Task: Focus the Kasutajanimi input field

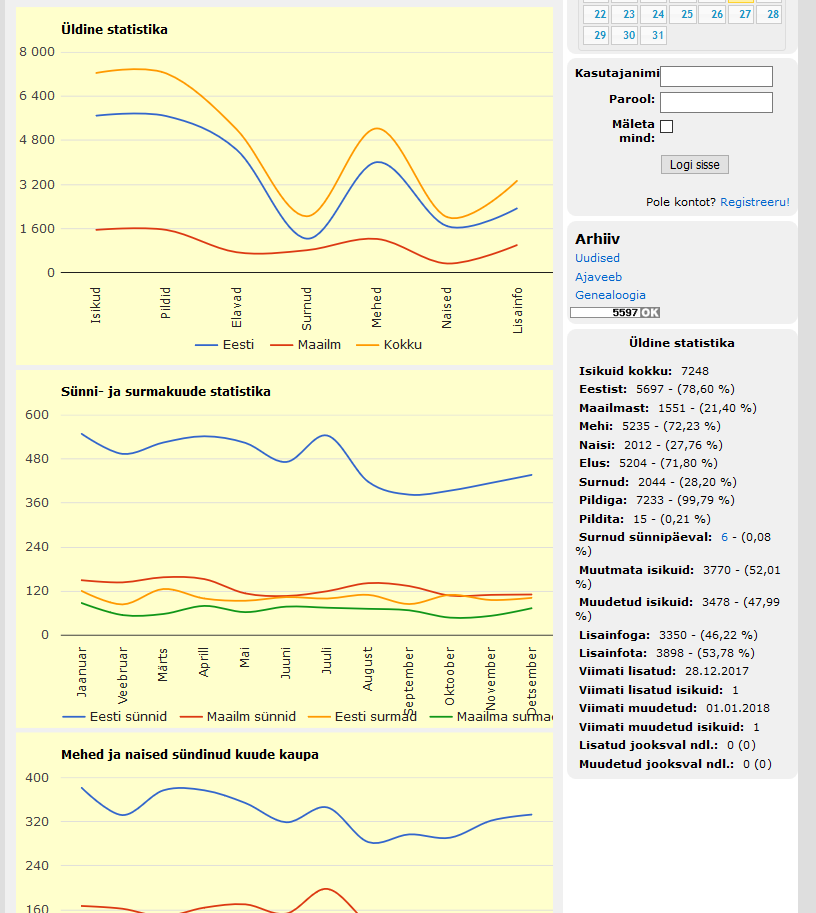Action: (716, 77)
